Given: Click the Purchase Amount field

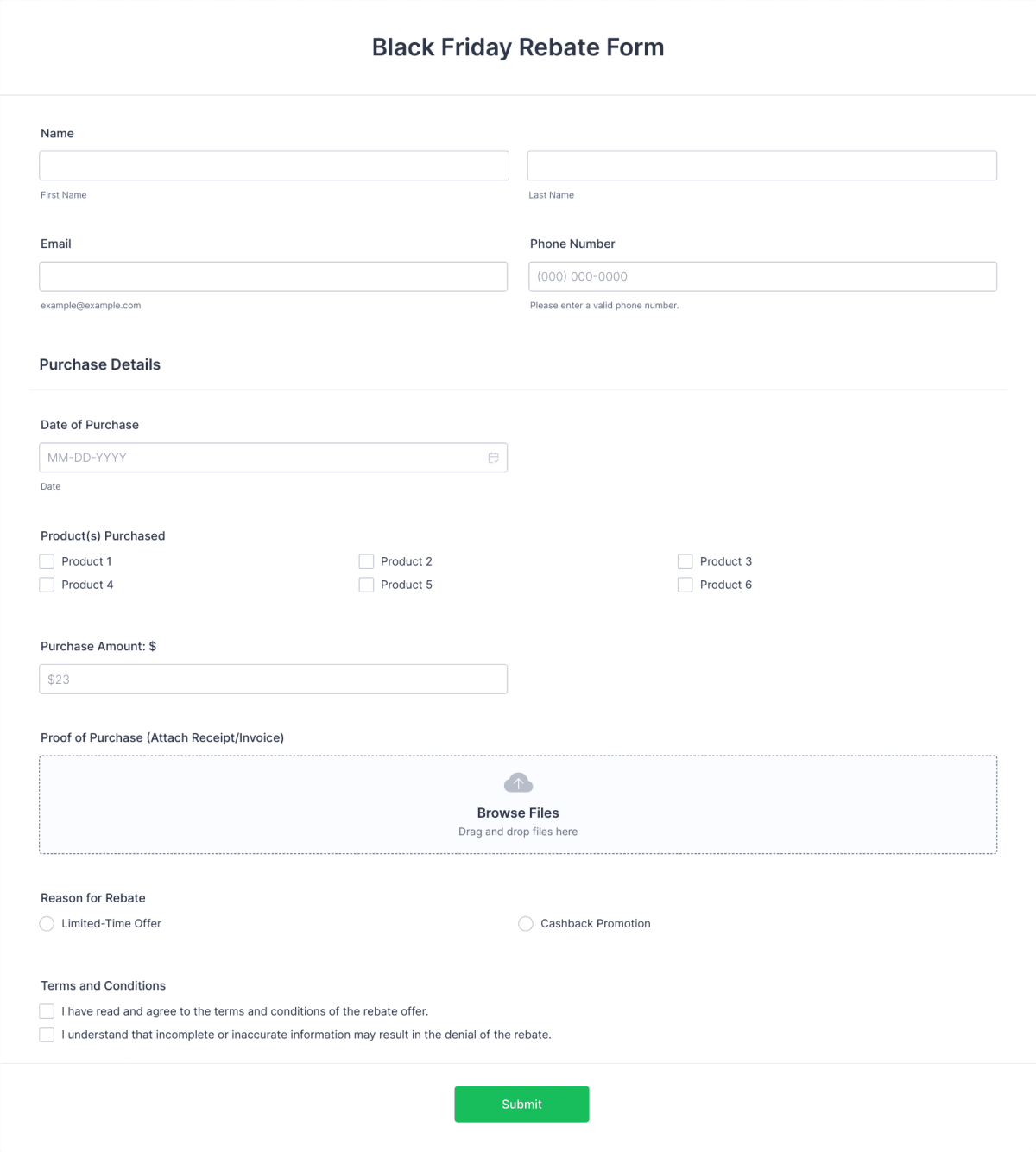Looking at the screenshot, I should pos(274,679).
